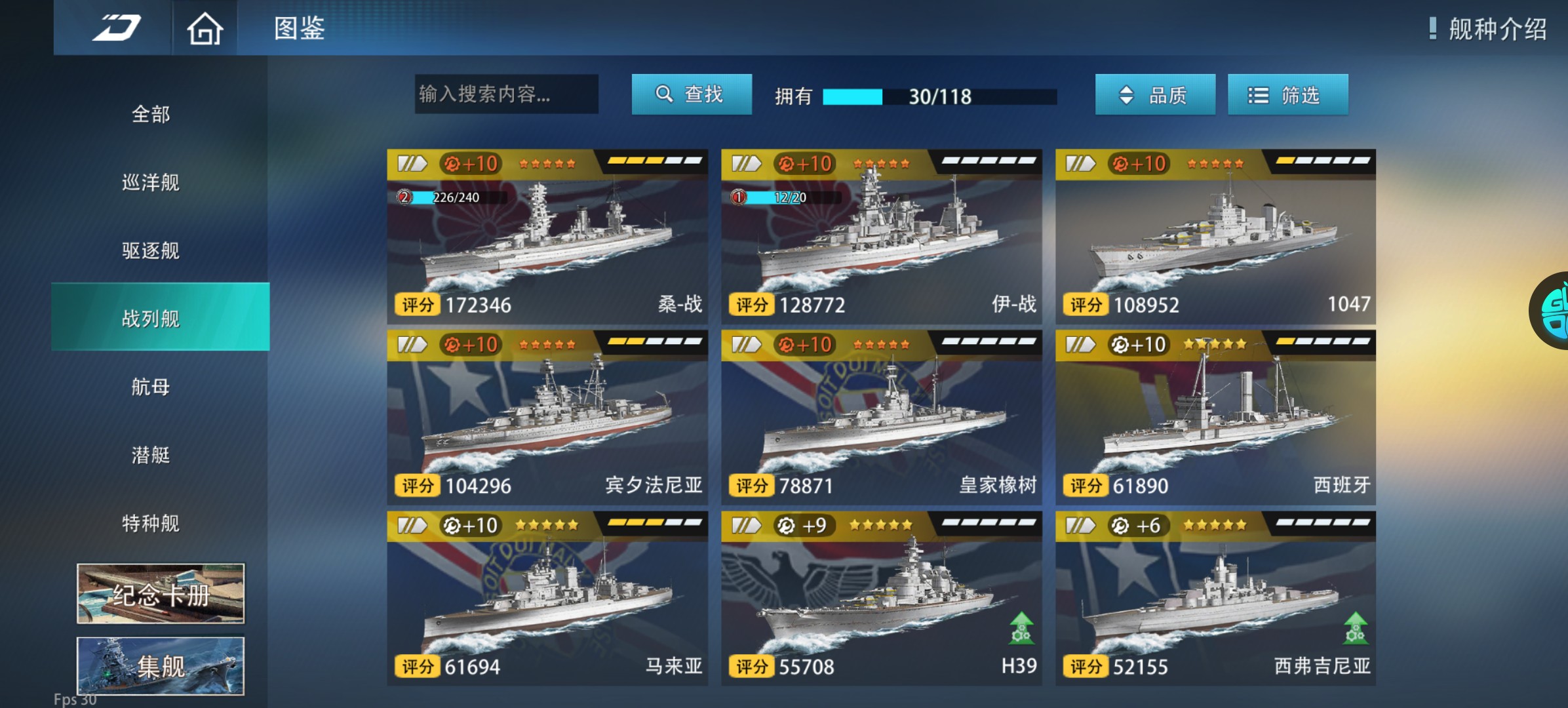Viewport: 1568px width, 708px height.
Task: Tap the exclamation icon beside 舰种介绍
Action: click(x=1433, y=28)
